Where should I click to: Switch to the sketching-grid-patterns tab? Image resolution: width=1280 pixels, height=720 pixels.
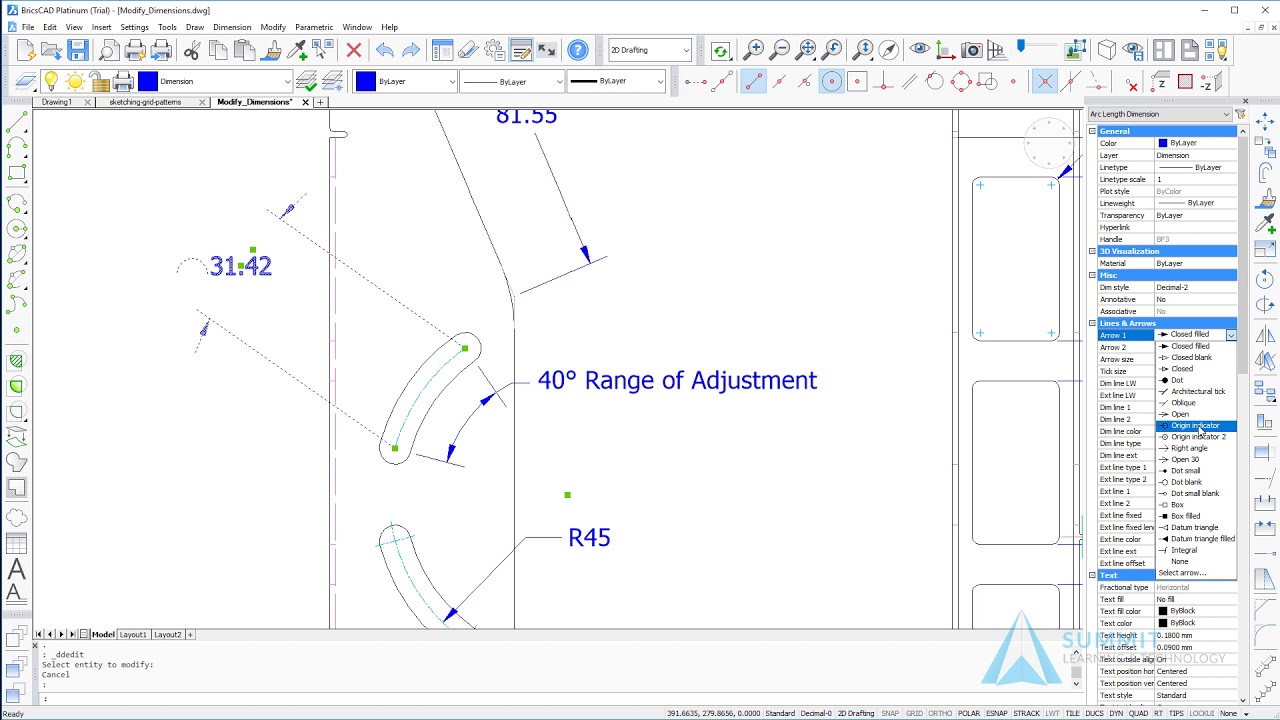(x=145, y=102)
